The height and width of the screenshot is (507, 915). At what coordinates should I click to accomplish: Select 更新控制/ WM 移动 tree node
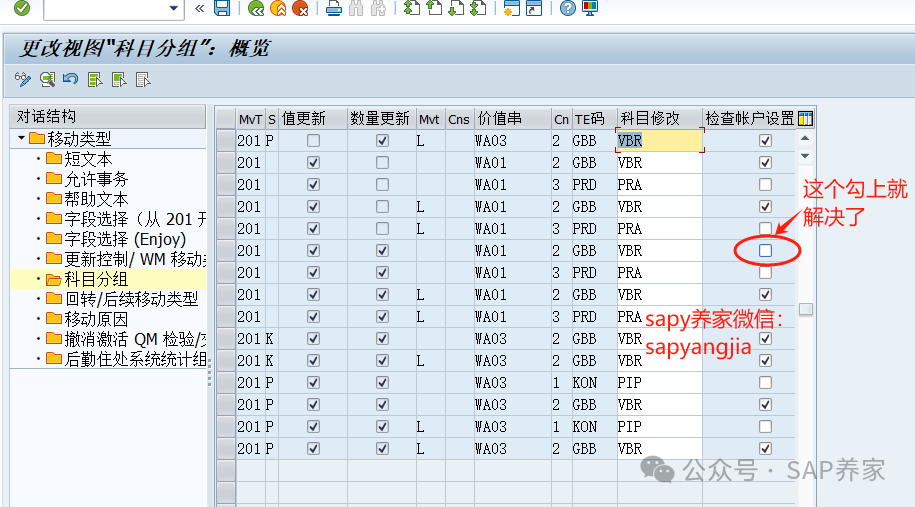click(135, 259)
